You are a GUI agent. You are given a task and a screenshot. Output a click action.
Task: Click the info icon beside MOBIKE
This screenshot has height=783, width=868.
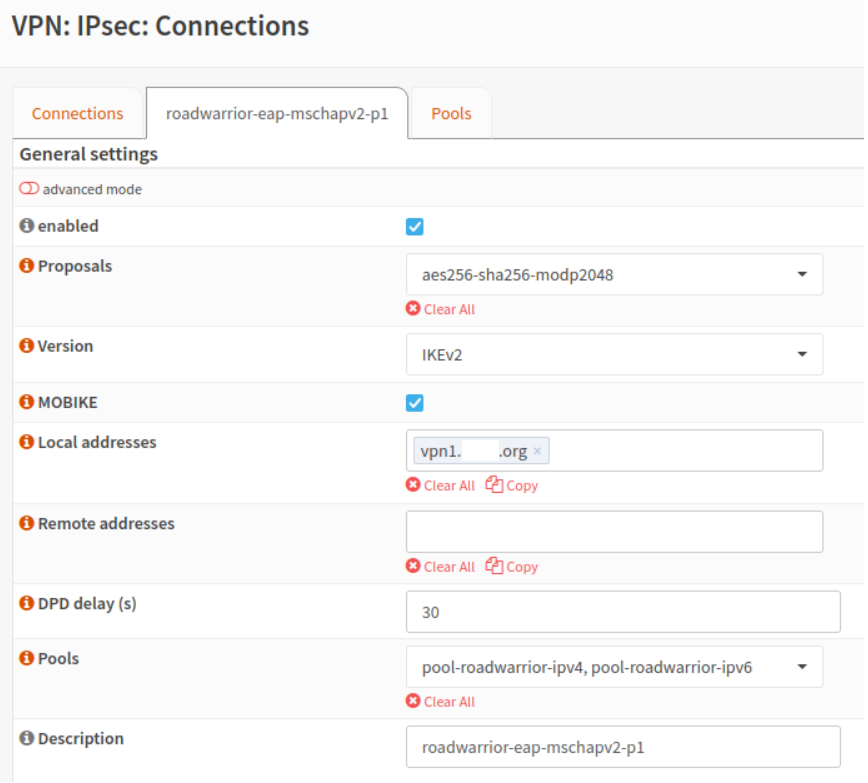coord(26,402)
